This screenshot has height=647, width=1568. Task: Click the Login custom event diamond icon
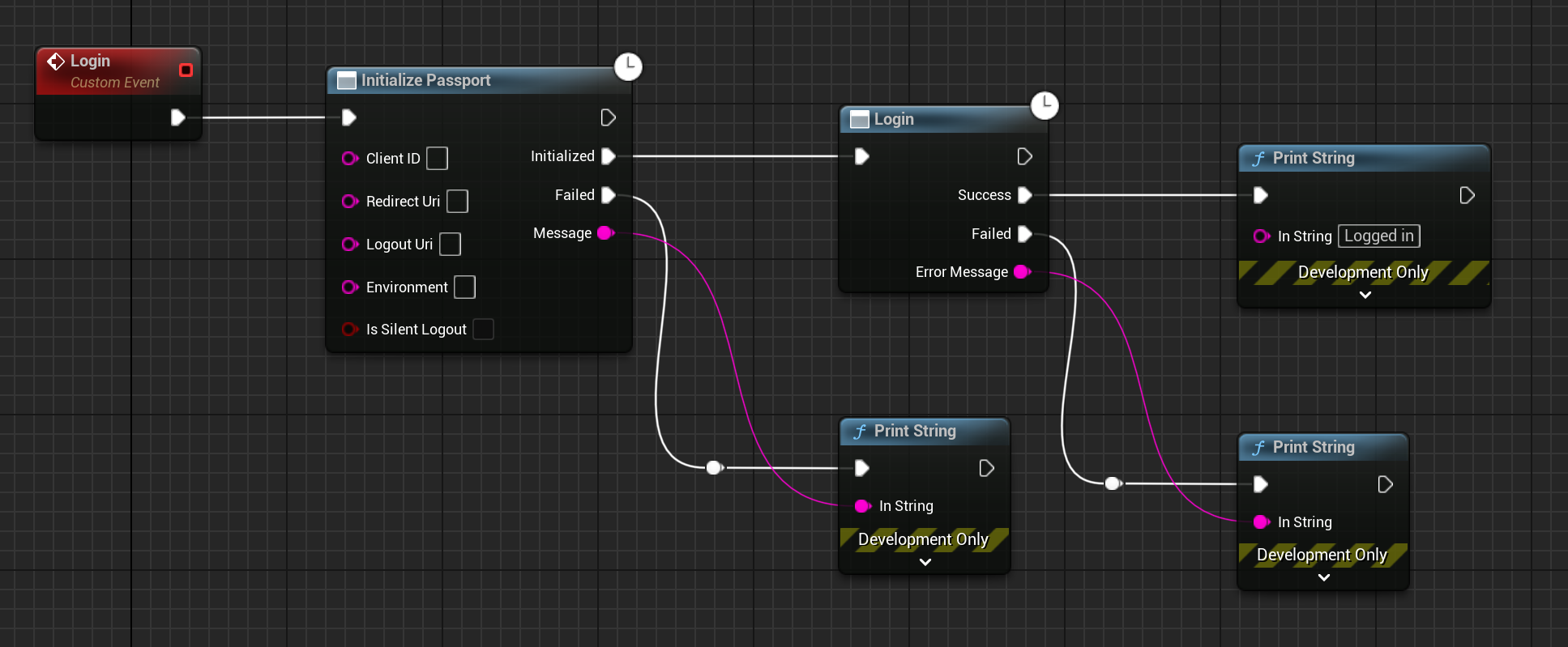(x=56, y=62)
